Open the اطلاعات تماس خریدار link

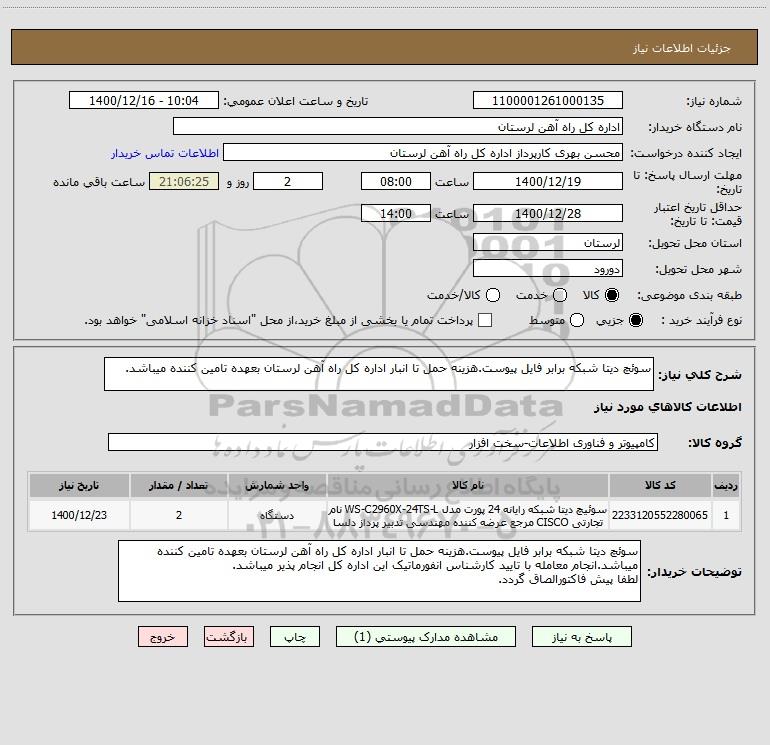coord(165,153)
